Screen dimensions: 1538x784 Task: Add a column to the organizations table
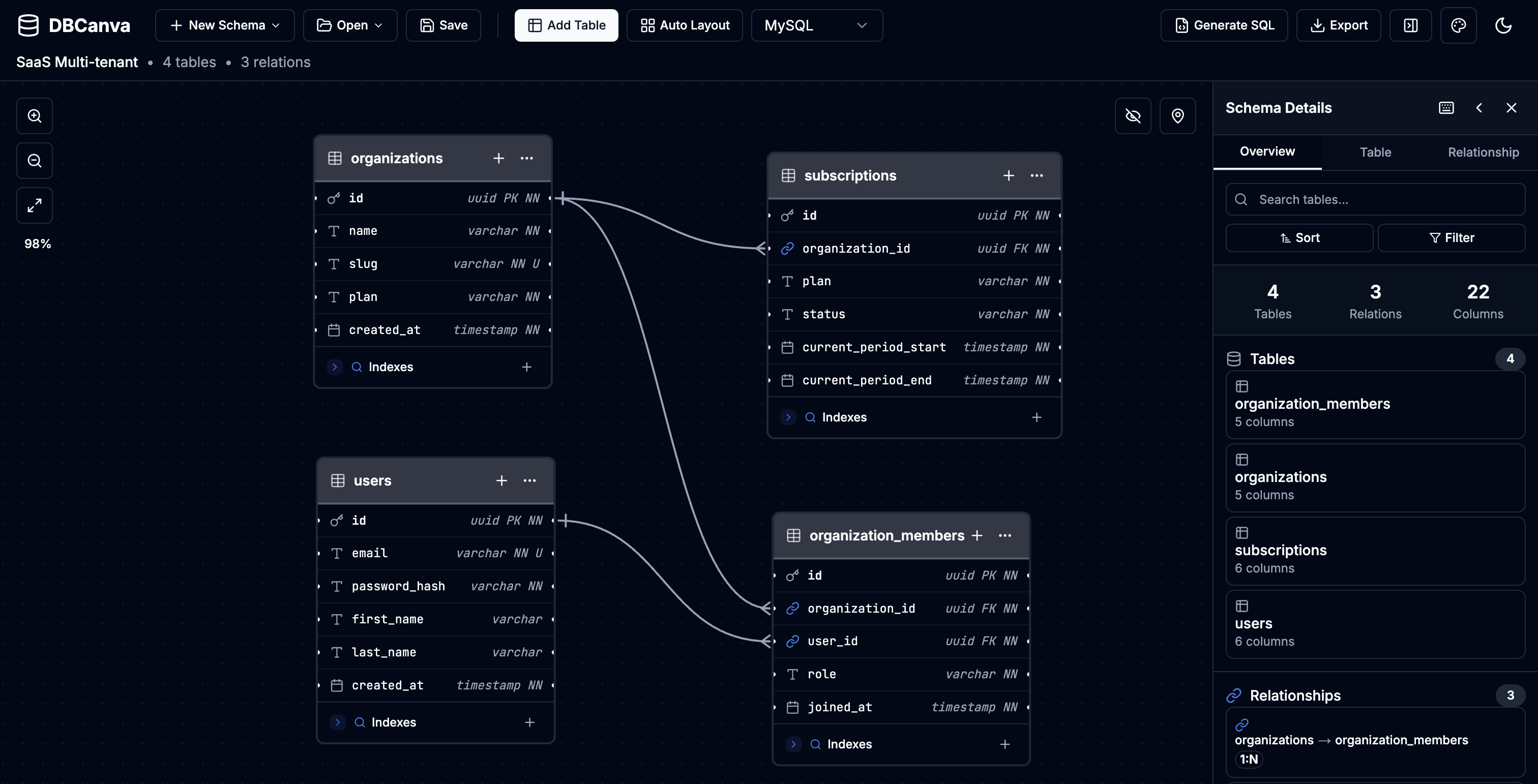point(498,158)
